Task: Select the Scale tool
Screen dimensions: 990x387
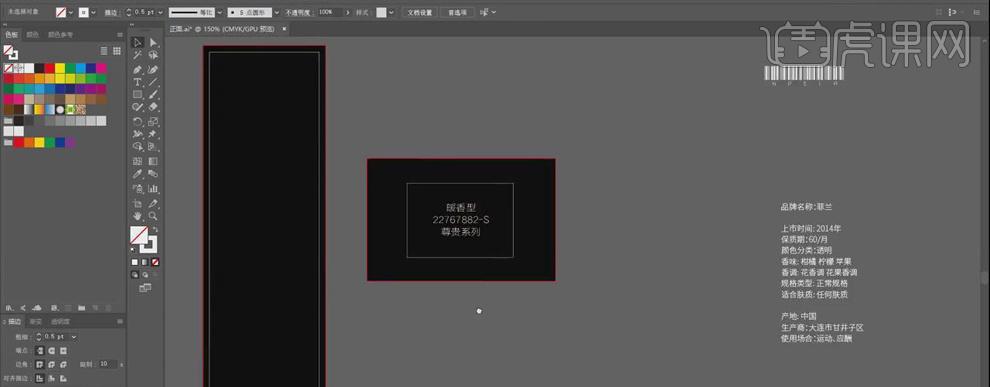Action: [x=153, y=121]
